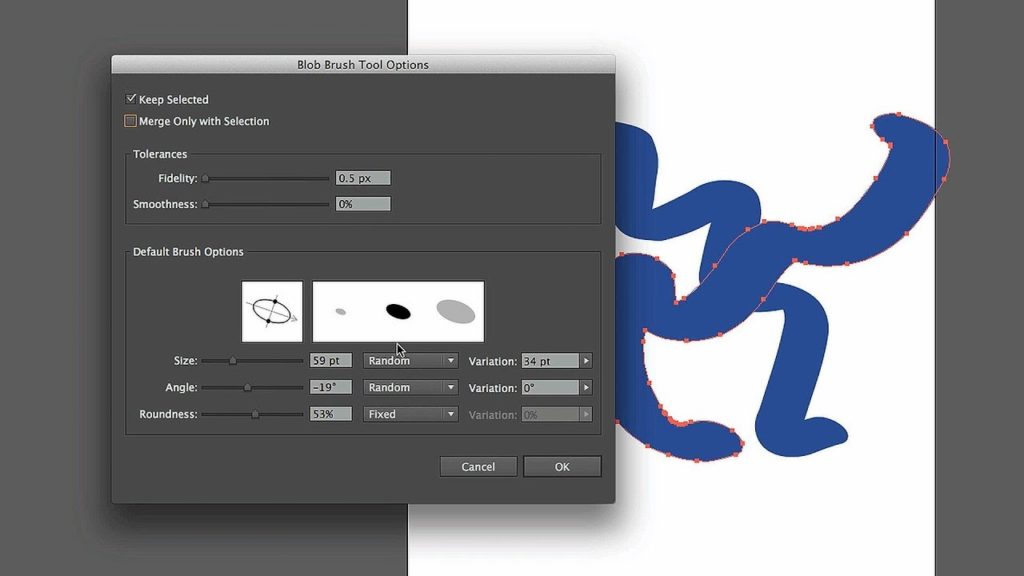The image size is (1024, 576).
Task: Click the brush angle preview ellipse
Action: tap(272, 312)
